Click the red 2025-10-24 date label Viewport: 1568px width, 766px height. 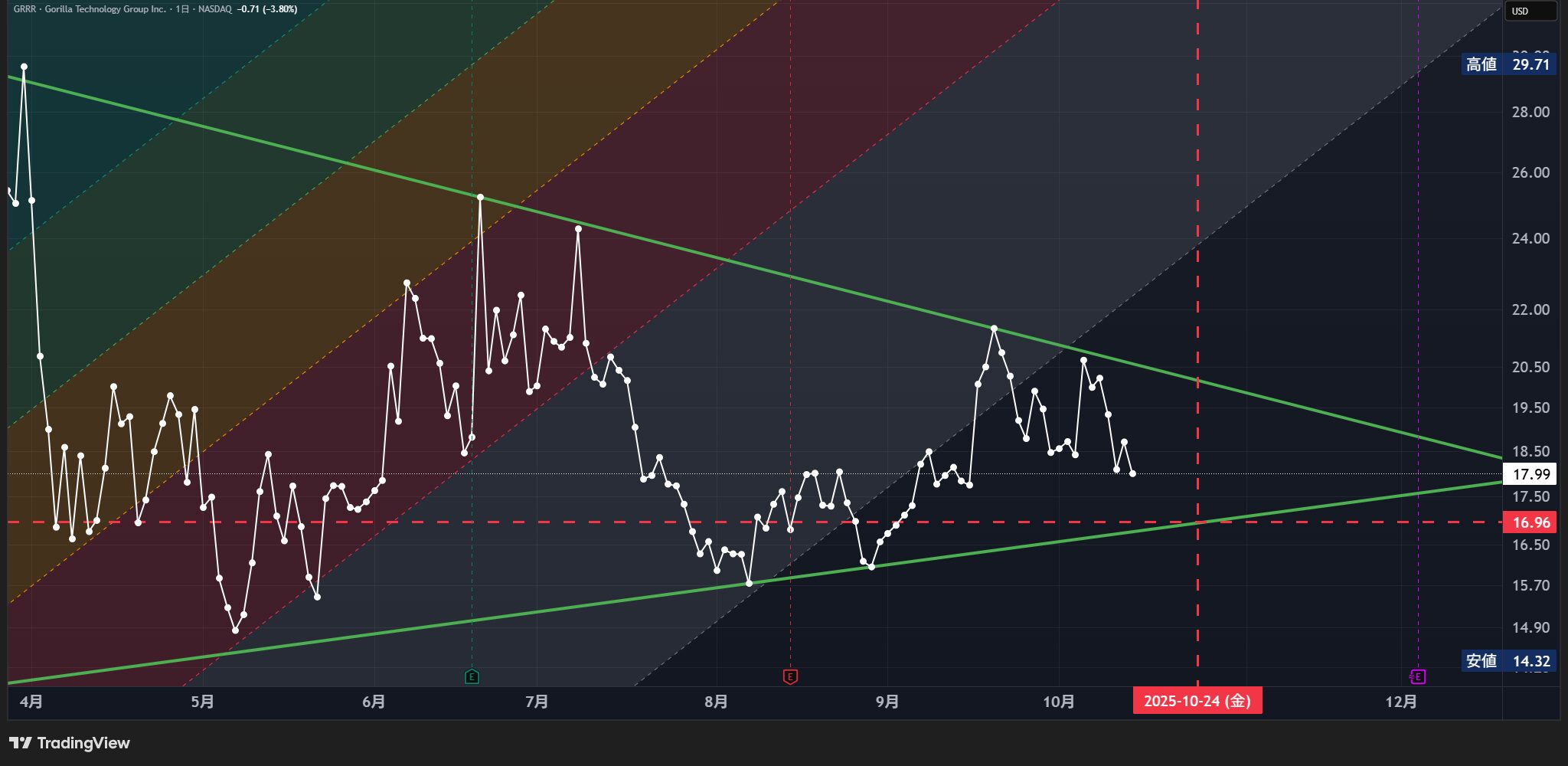pos(1197,701)
